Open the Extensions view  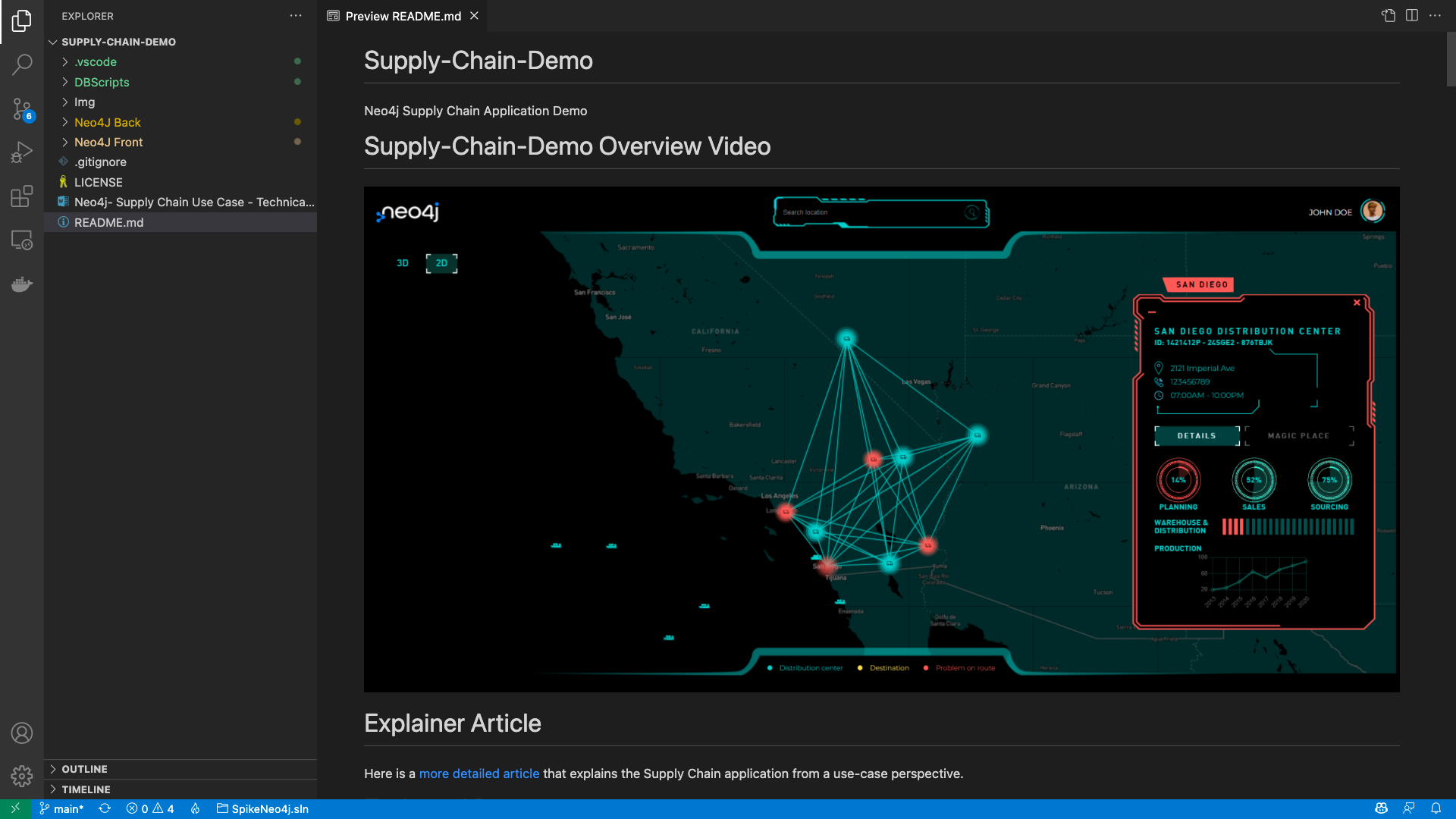coord(22,196)
